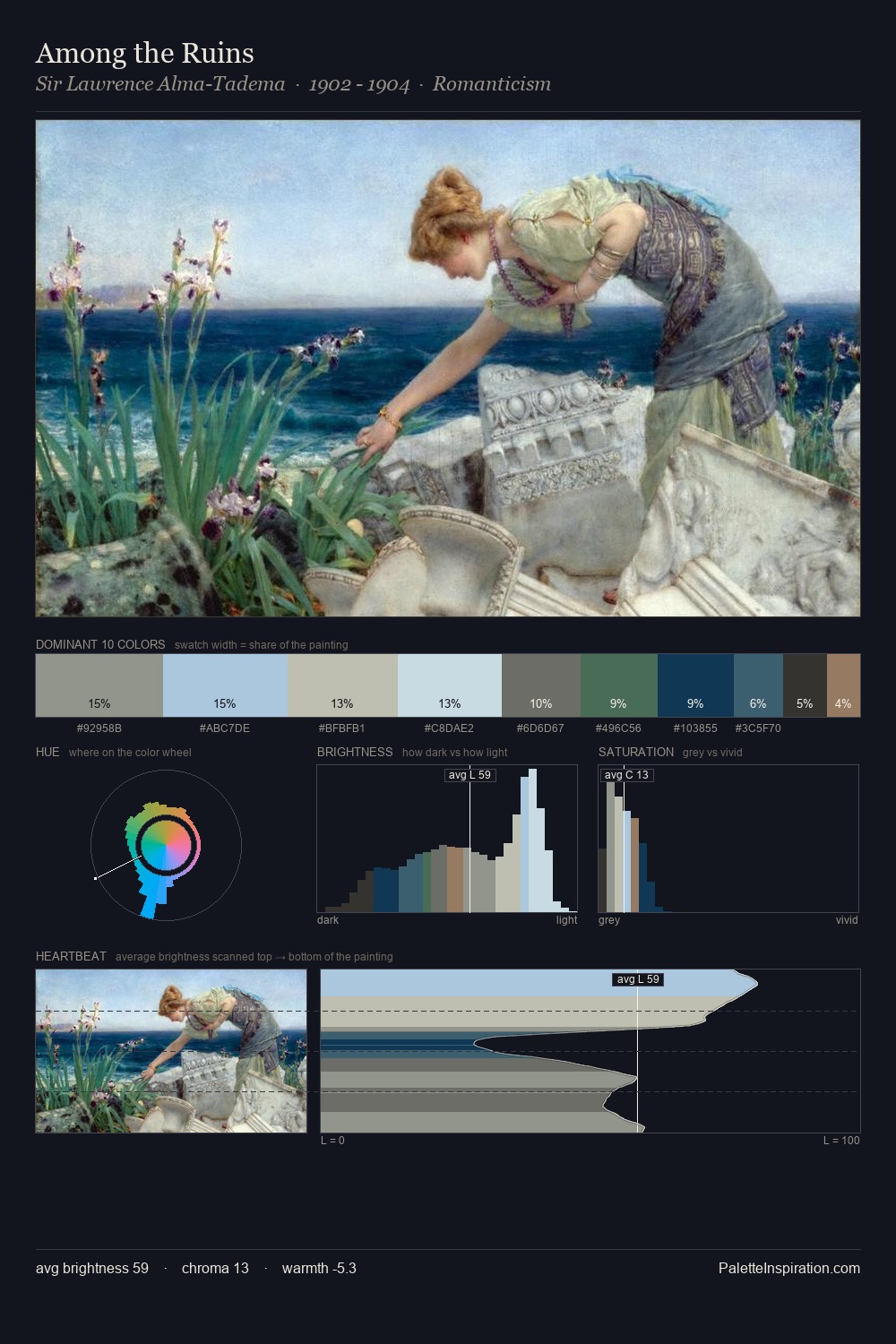Click the #BFBFB1 hex code label

pyautogui.click(x=342, y=728)
